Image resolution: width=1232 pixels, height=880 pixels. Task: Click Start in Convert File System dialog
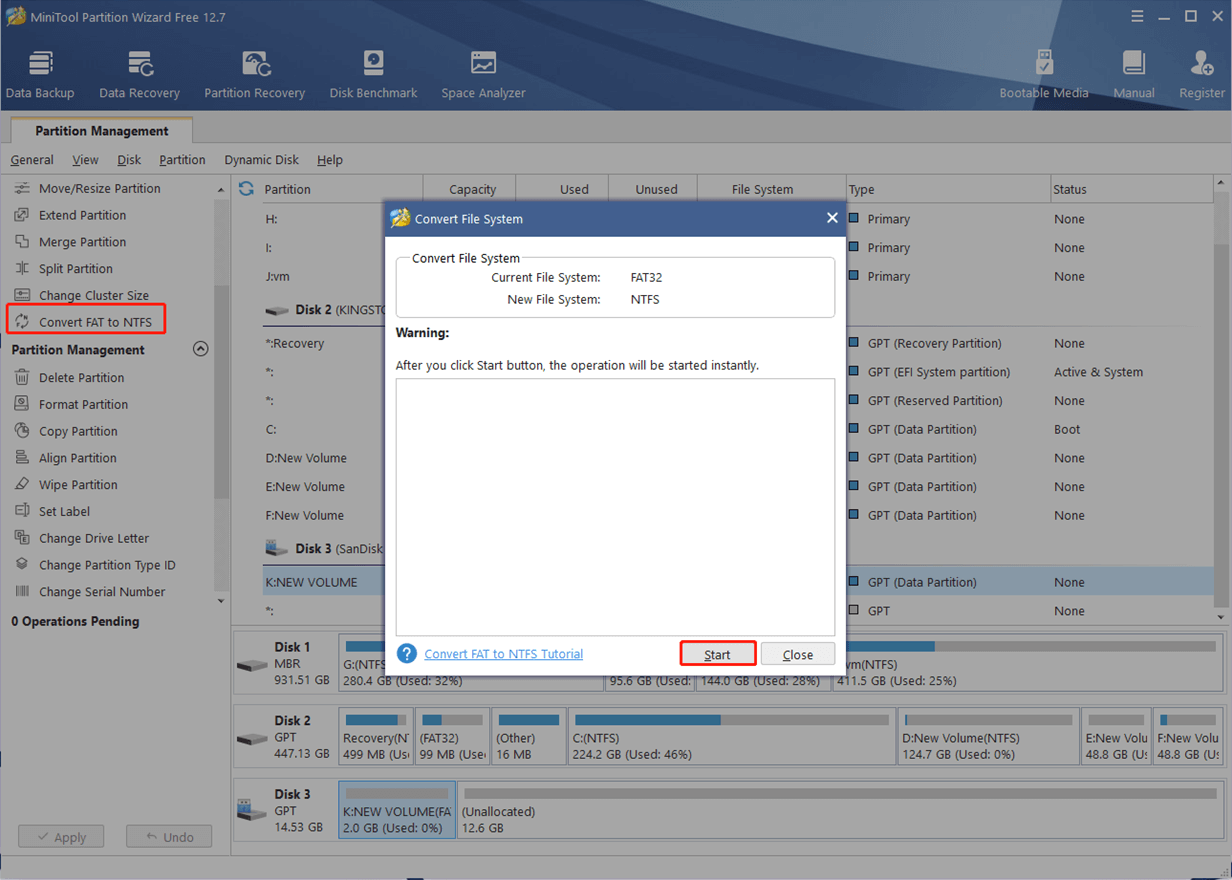[x=717, y=655]
